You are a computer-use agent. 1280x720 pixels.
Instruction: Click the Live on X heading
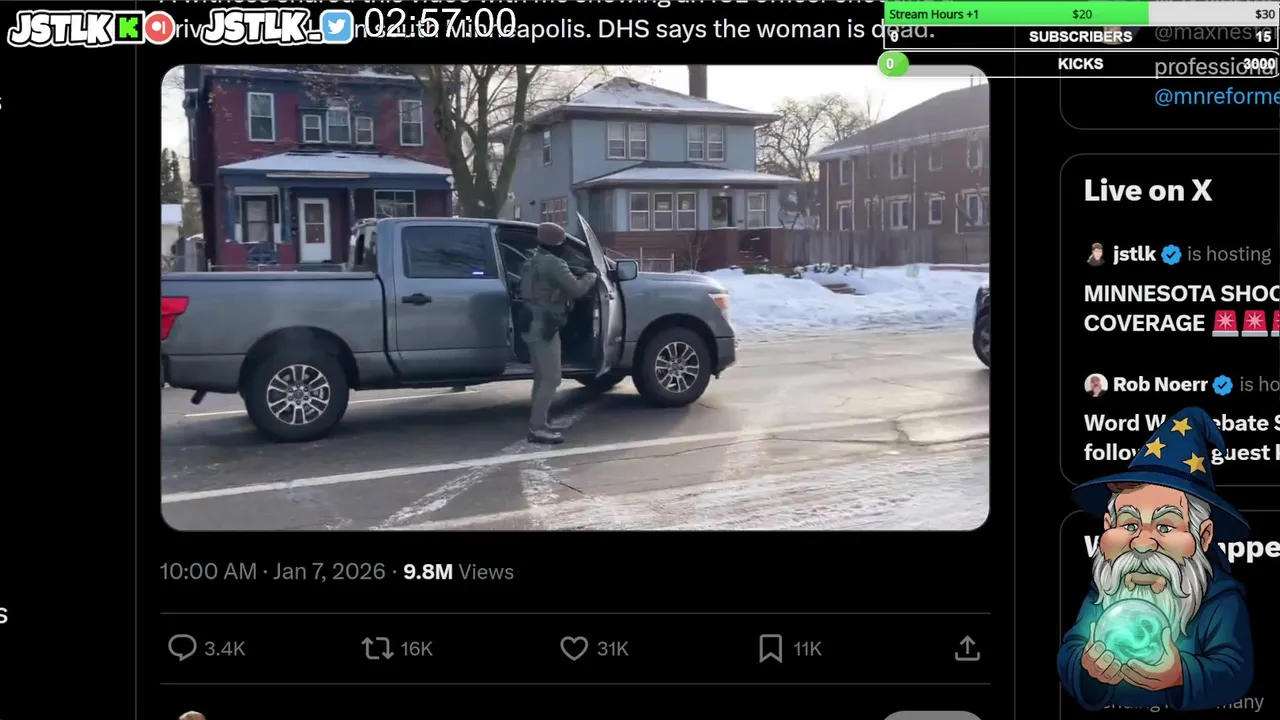[1147, 191]
